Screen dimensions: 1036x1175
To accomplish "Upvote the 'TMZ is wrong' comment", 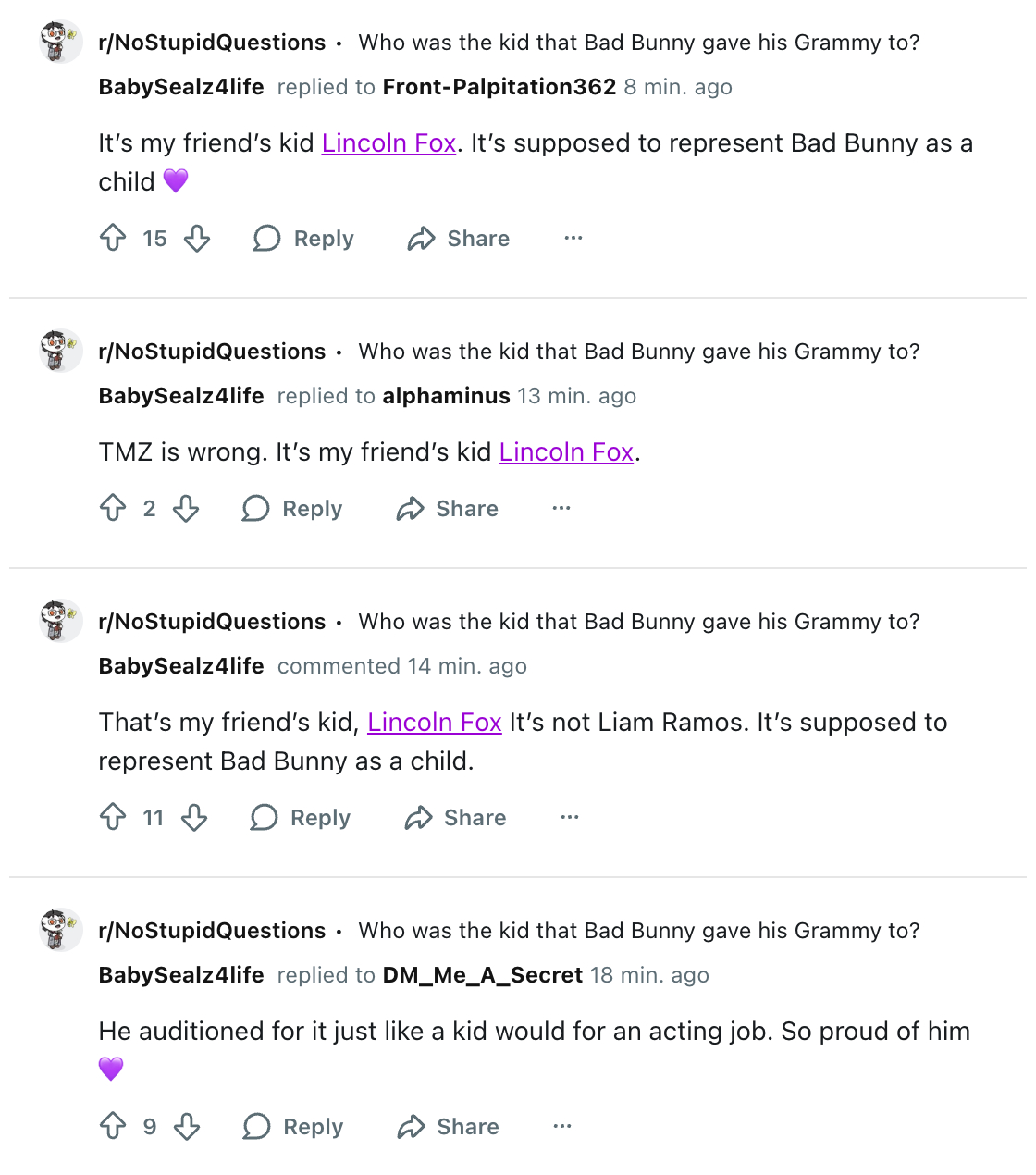I will [x=113, y=508].
